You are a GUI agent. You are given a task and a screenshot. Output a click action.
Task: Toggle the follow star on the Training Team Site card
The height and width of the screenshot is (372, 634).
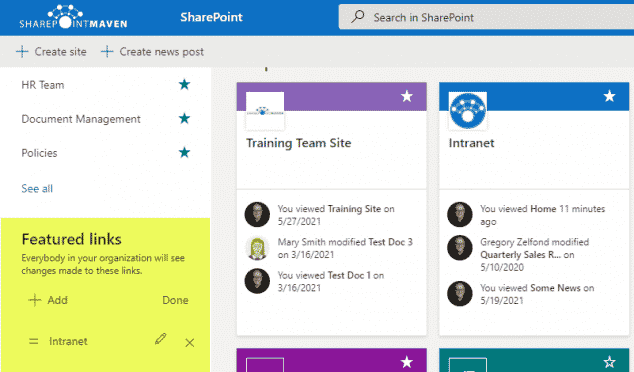click(x=407, y=96)
